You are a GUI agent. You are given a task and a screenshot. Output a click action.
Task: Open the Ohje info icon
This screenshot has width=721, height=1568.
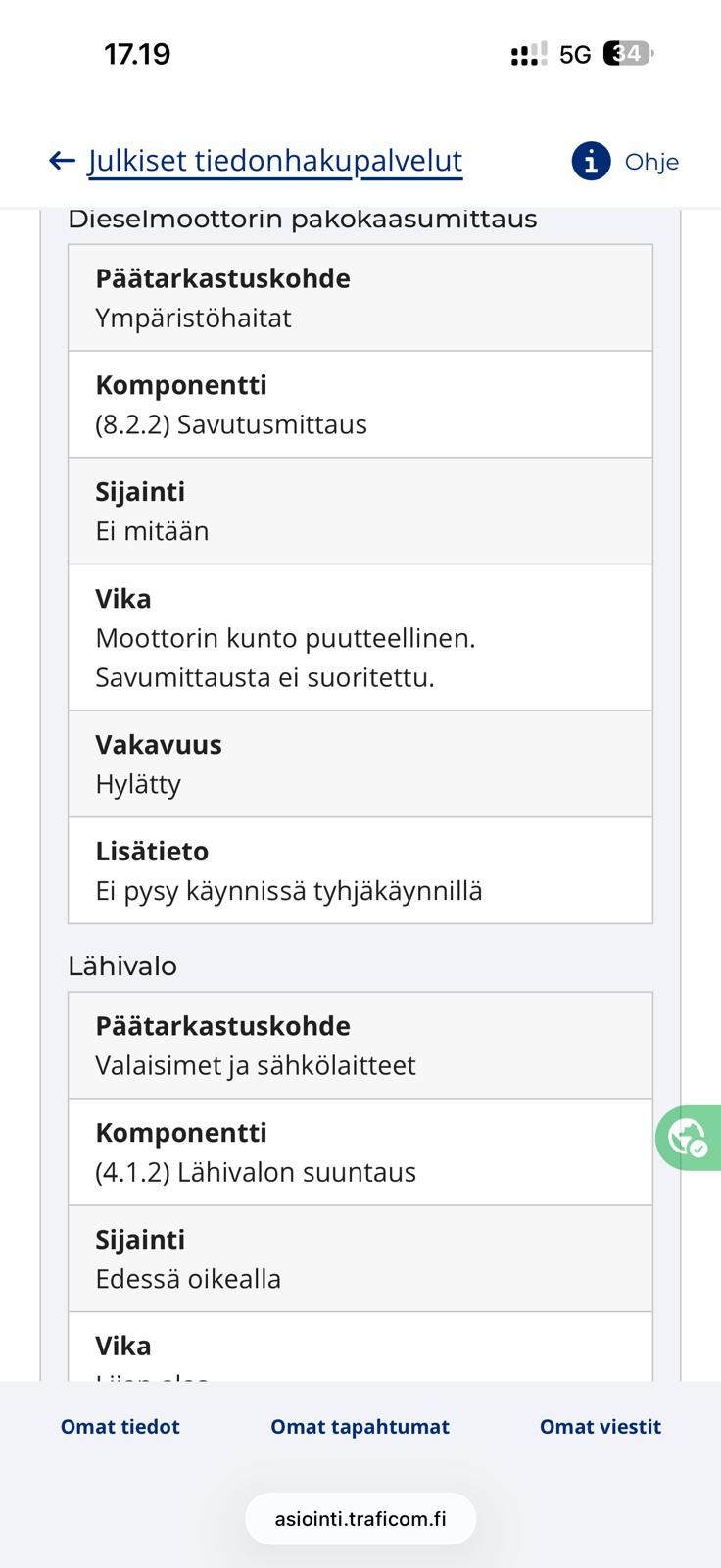591,161
